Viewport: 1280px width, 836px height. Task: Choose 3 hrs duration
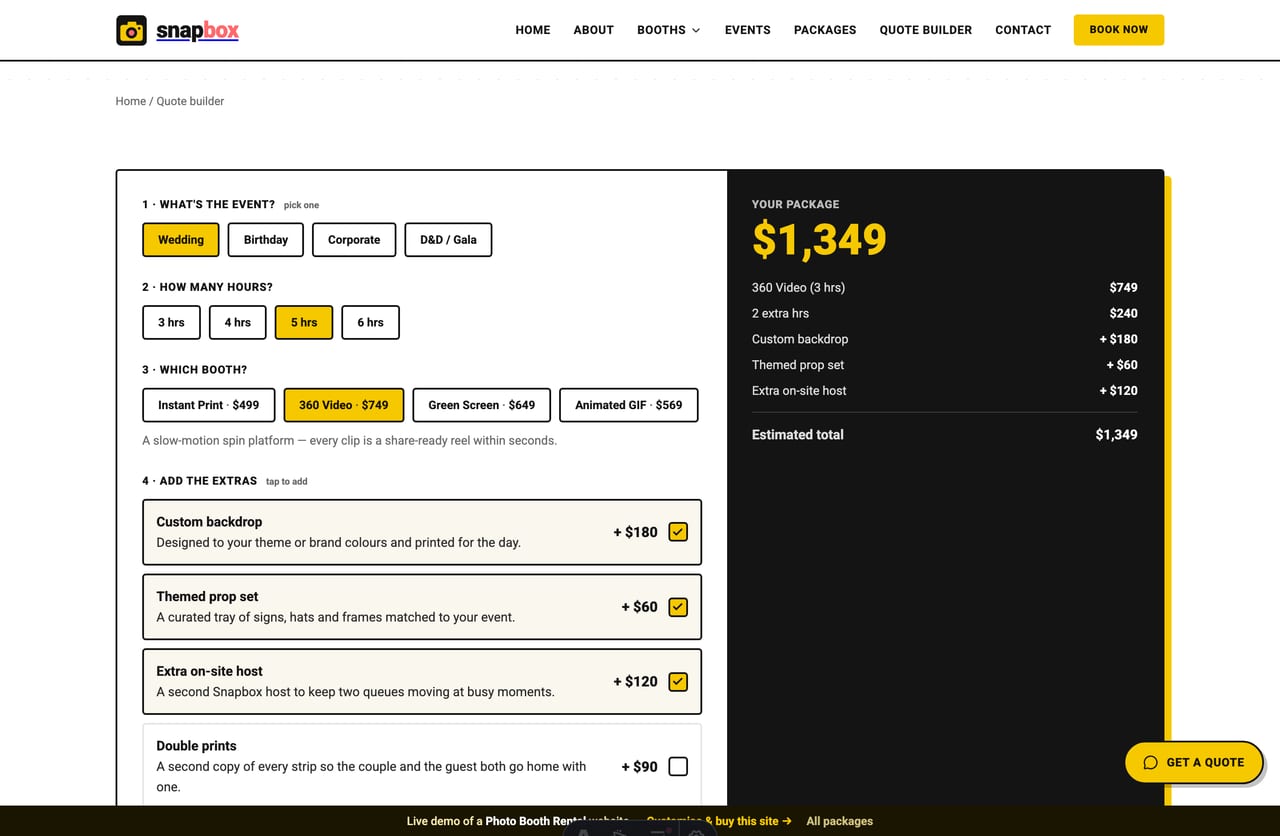click(171, 323)
